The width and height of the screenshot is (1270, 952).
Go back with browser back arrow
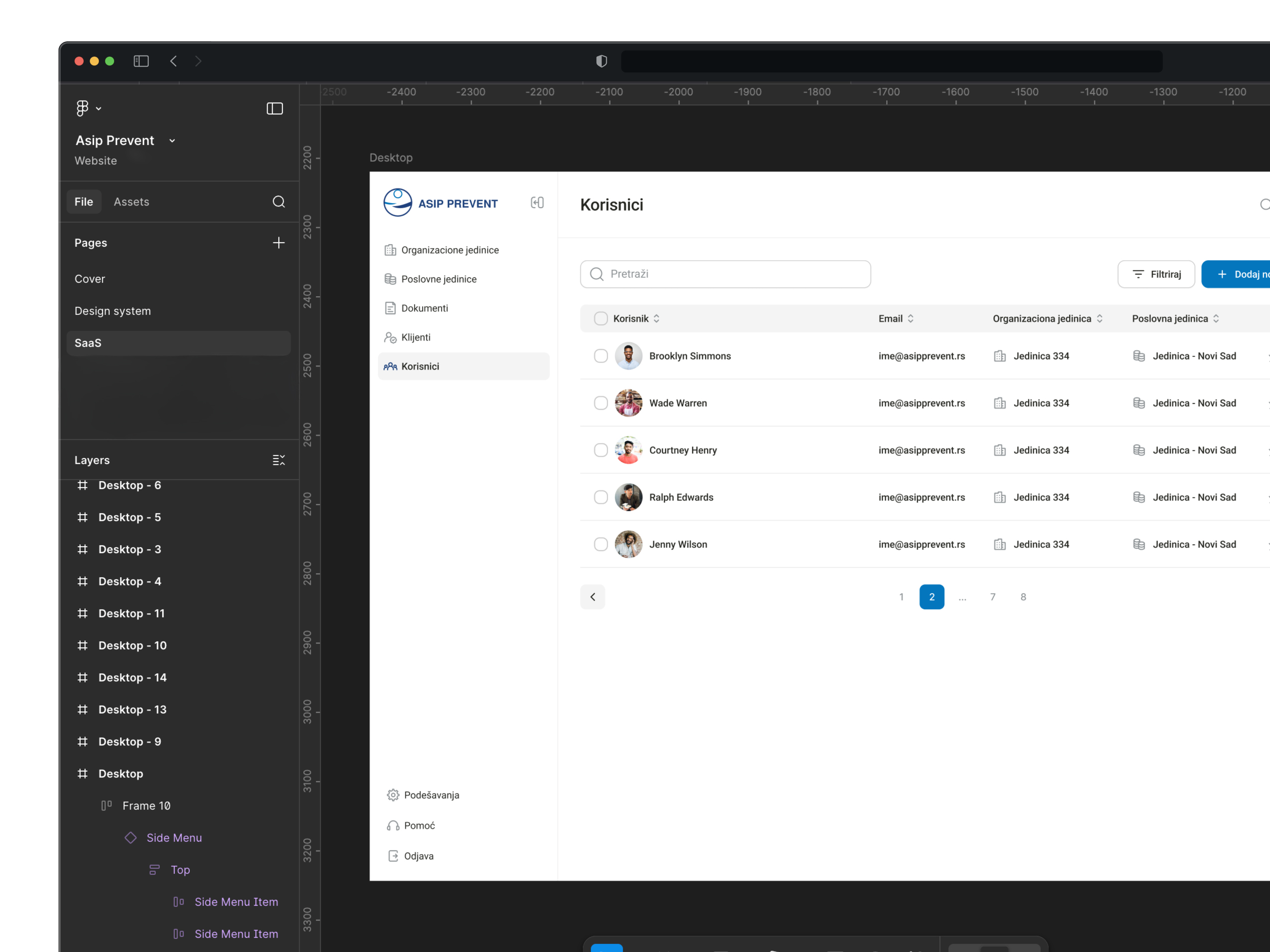click(x=173, y=61)
